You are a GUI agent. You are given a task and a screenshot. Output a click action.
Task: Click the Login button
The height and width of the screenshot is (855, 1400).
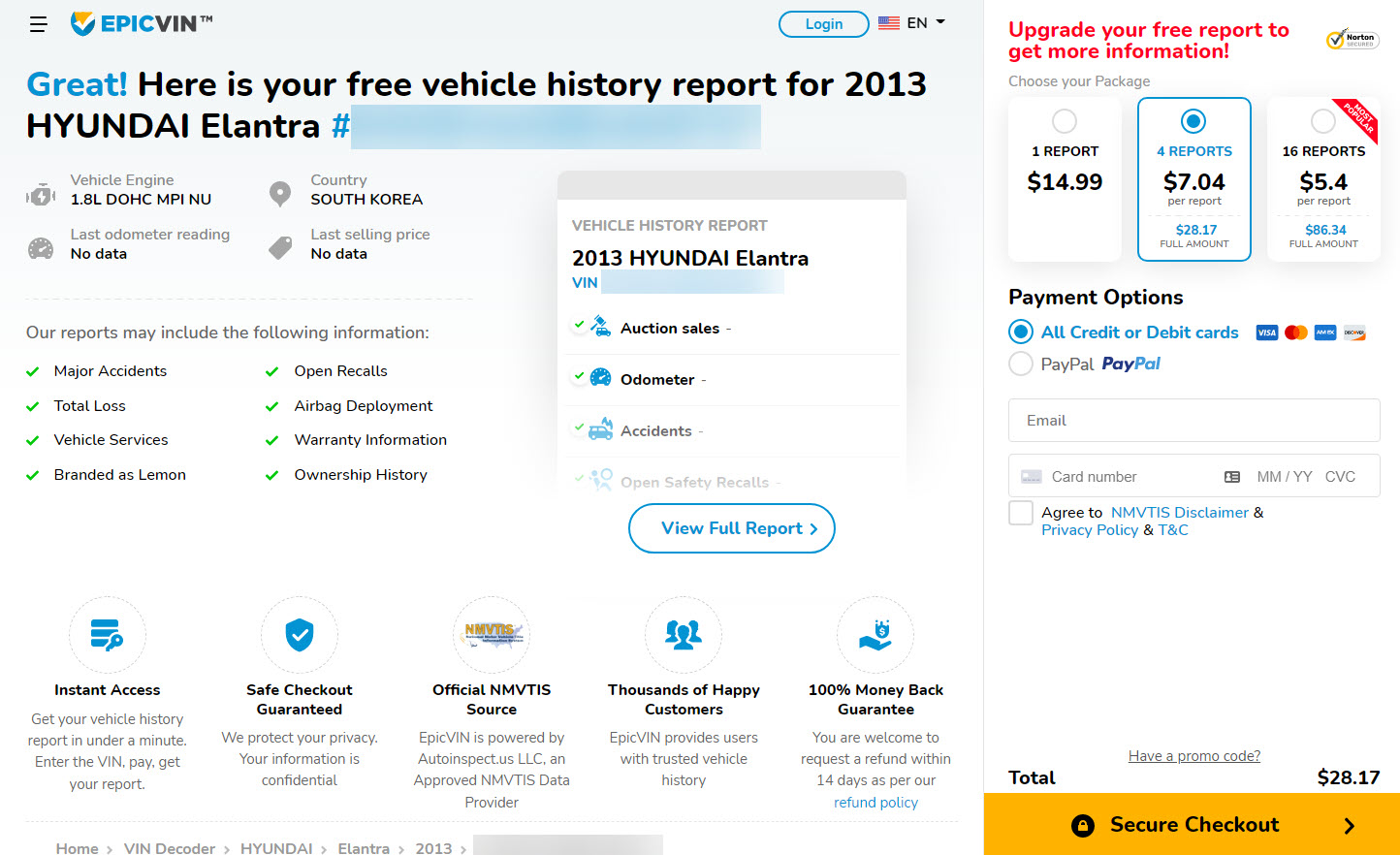824,24
